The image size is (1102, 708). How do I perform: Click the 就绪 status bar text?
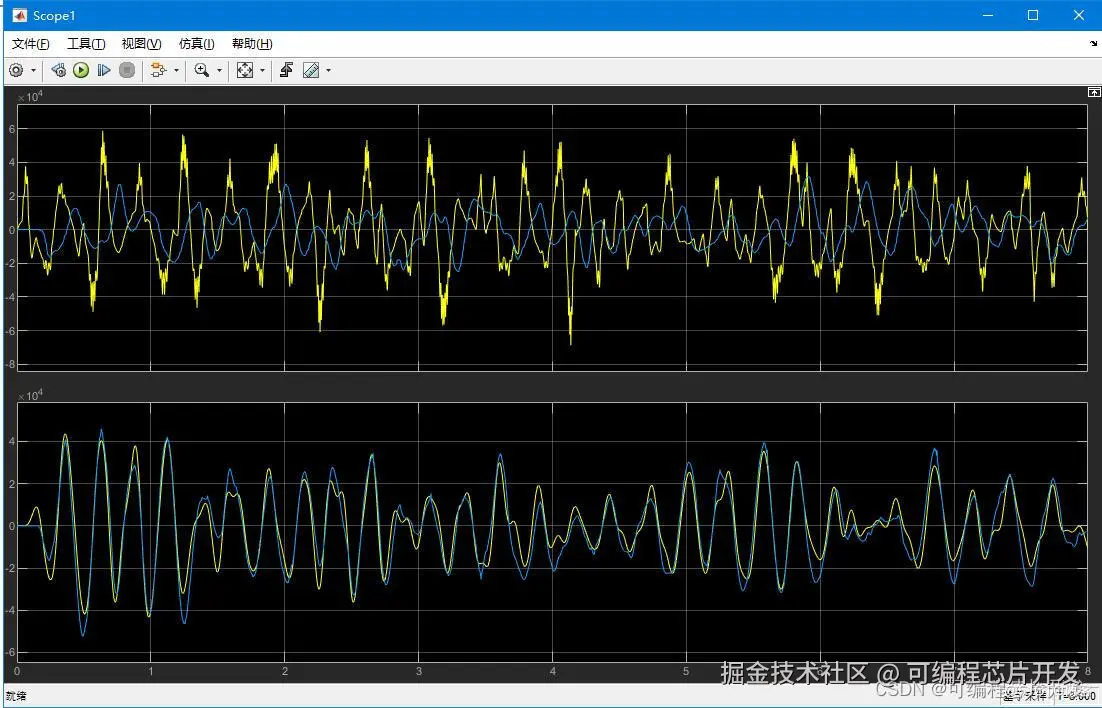pos(16,696)
